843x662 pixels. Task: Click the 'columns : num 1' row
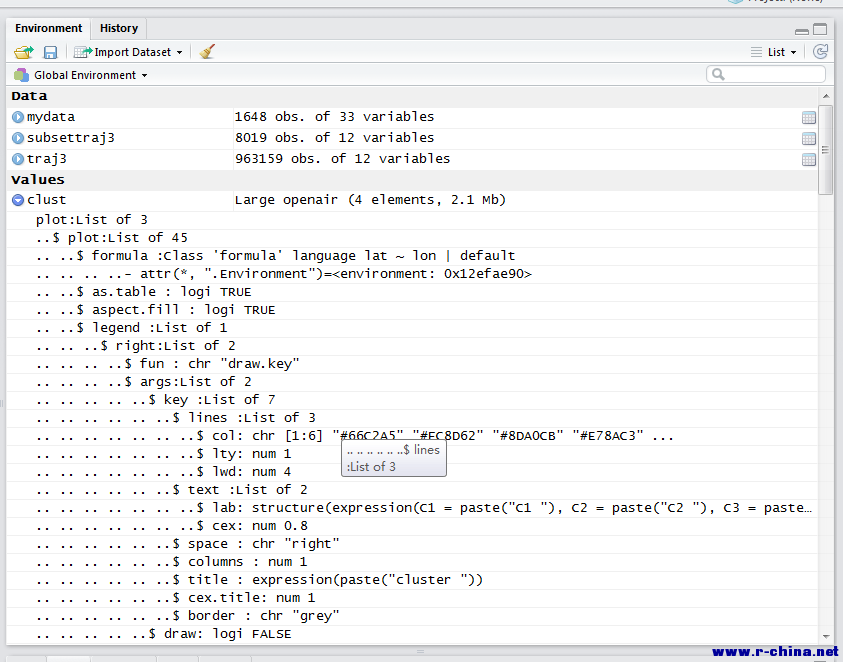pos(412,562)
